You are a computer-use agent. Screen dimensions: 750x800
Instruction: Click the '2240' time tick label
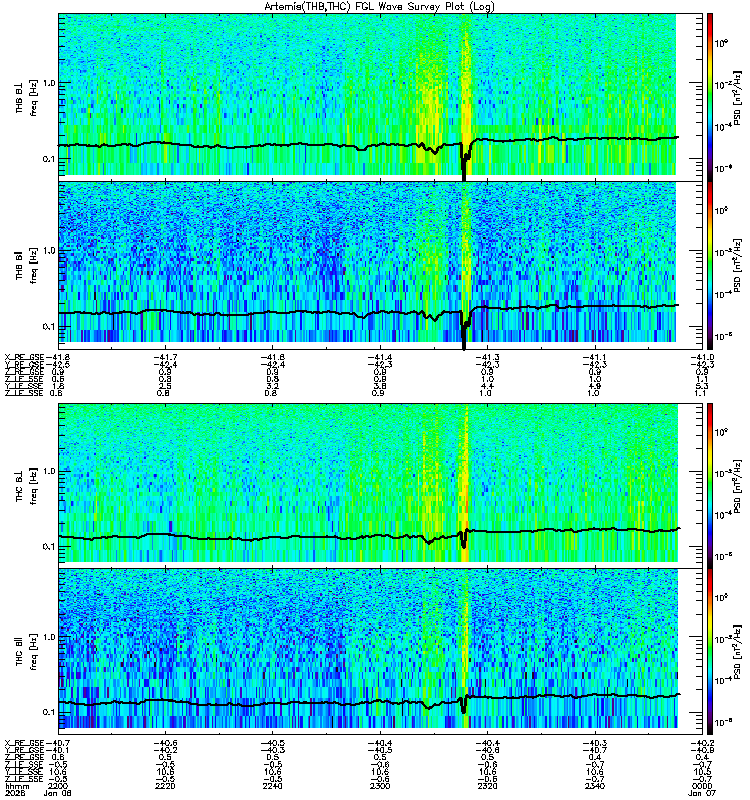point(272,786)
